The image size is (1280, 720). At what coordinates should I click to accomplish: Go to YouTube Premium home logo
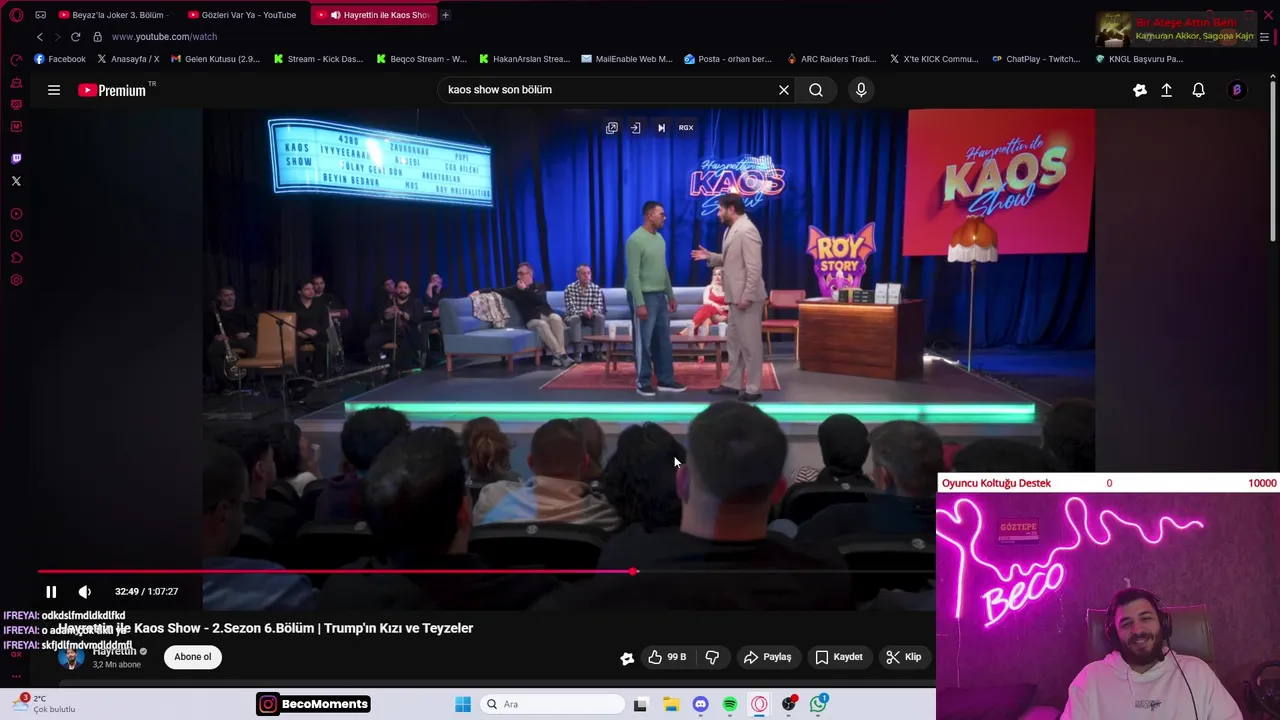[x=112, y=90]
